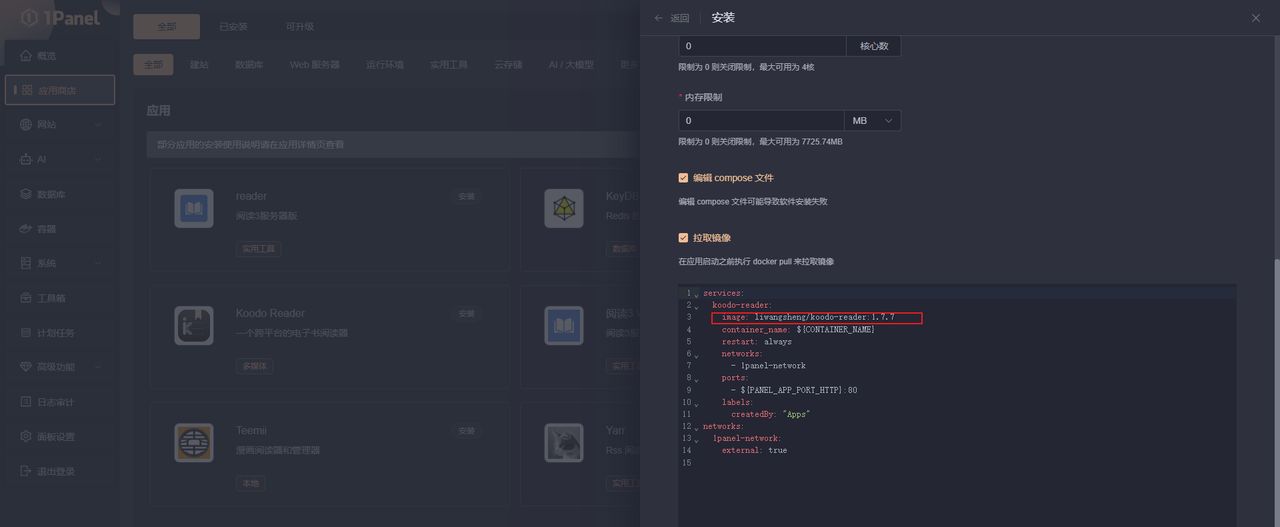Collapse the services fold arrow, line 1
The height and width of the screenshot is (527, 1280).
coord(697,294)
